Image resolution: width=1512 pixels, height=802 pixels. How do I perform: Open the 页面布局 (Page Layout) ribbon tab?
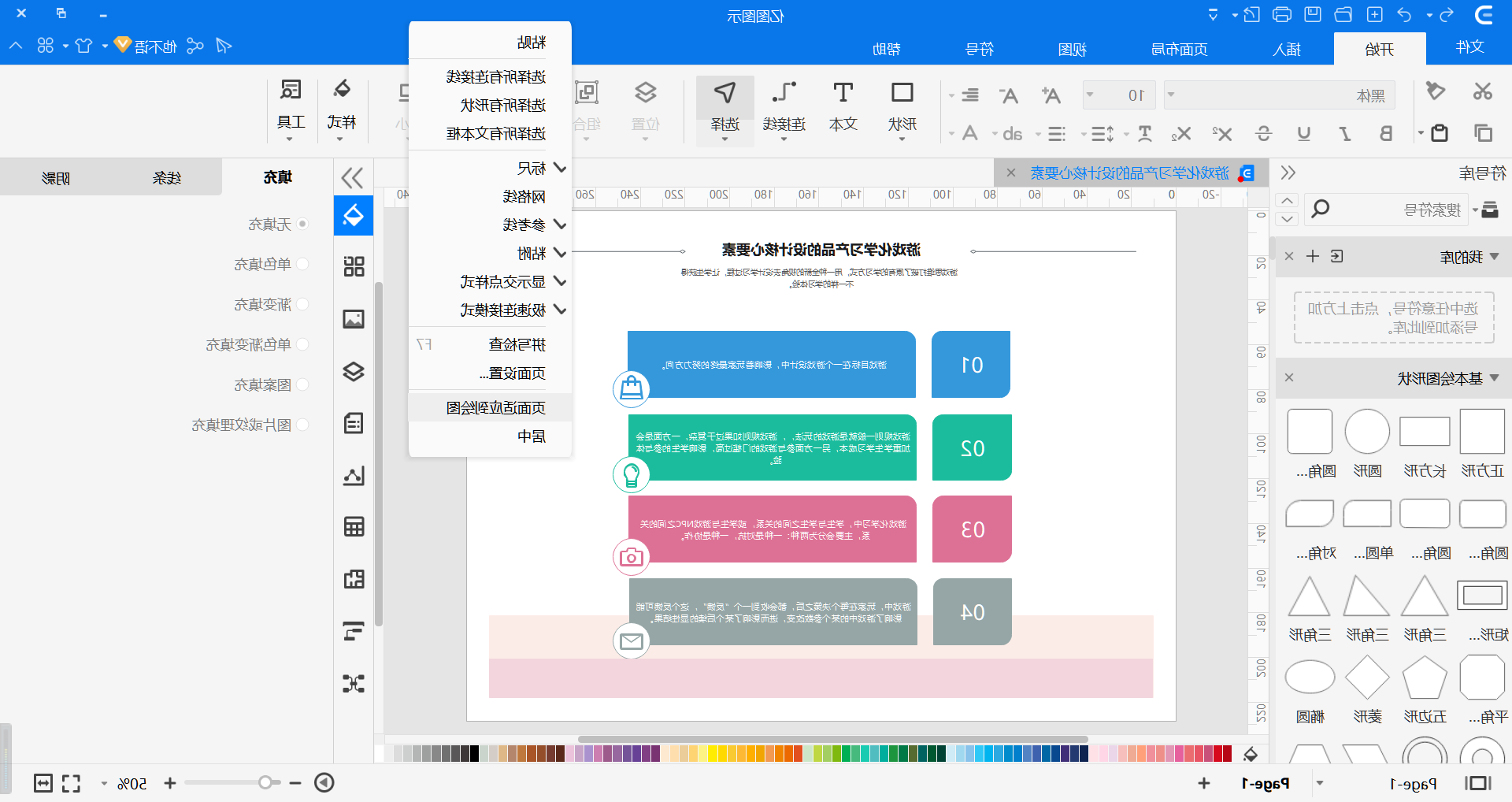(1179, 49)
